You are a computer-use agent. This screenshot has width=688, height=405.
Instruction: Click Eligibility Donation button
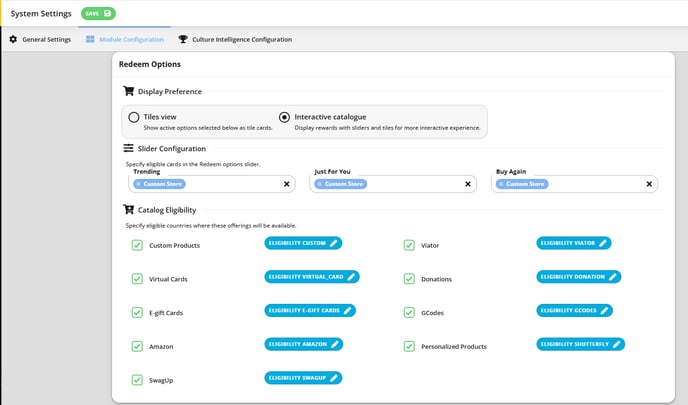pyautogui.click(x=579, y=277)
